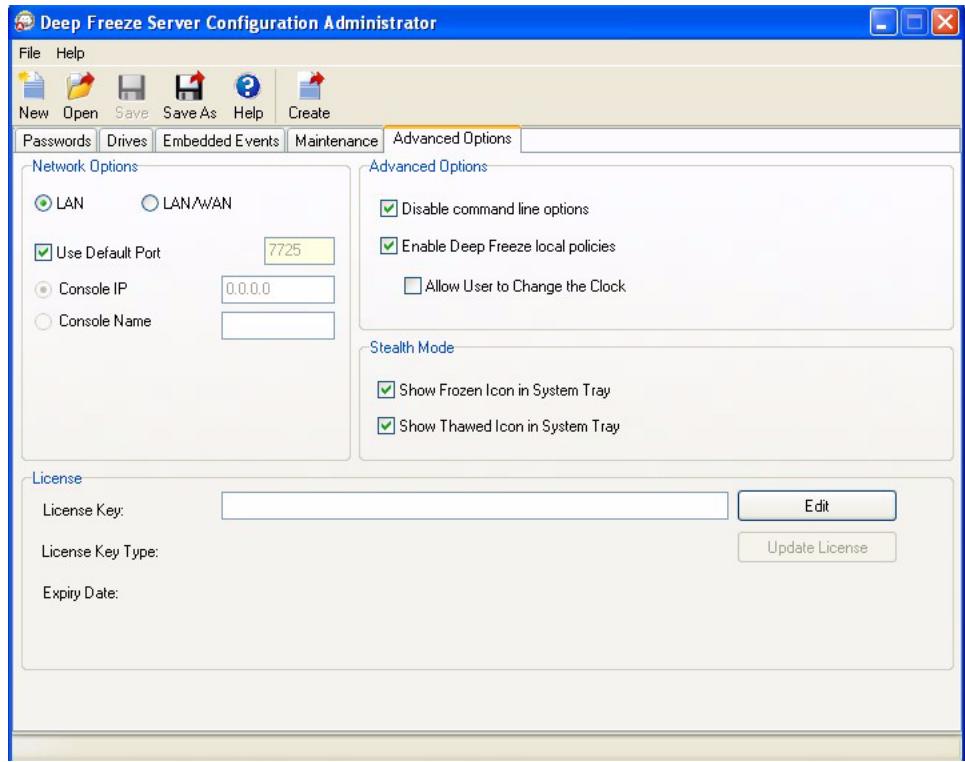Toggle Show Frozen Icon in System Tray
965x762 pixels.
tap(386, 390)
